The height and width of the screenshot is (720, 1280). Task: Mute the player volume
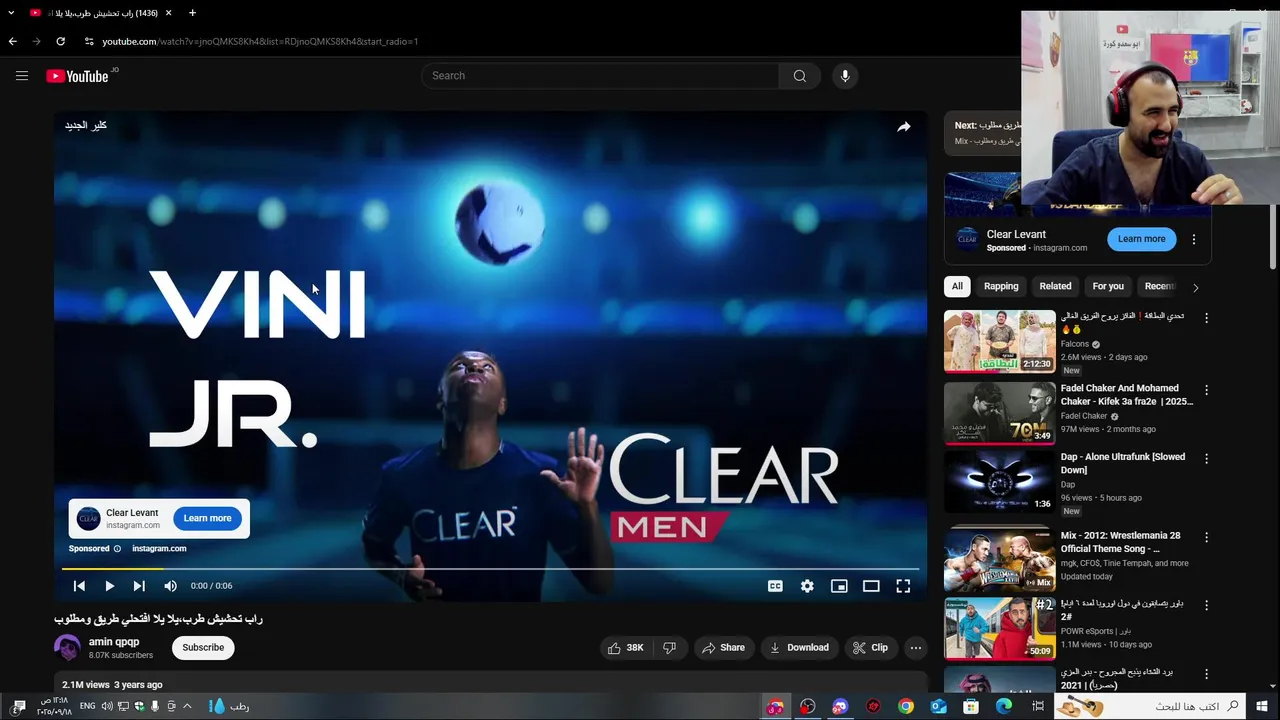(170, 586)
